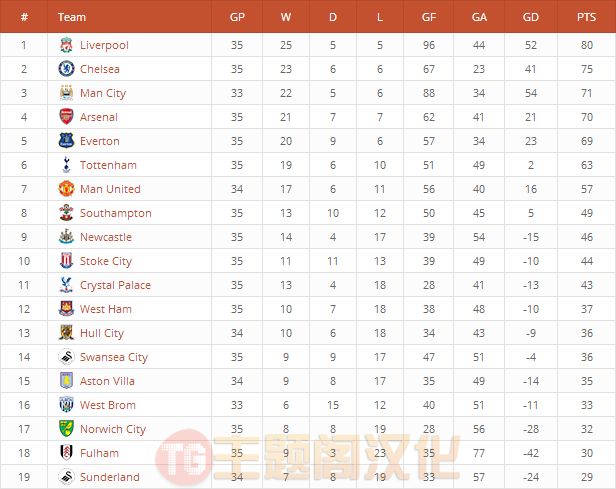
Task: Open the Southampton team link
Action: 116,213
